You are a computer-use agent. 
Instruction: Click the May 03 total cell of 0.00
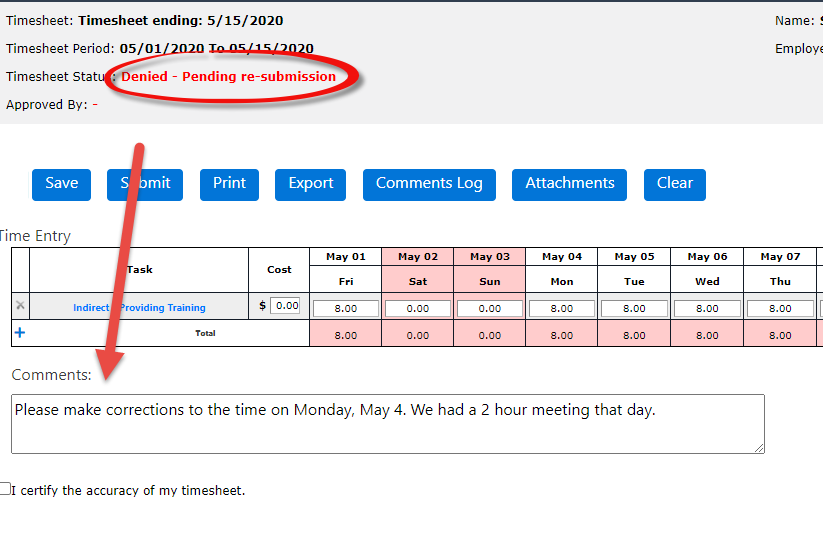(x=490, y=335)
